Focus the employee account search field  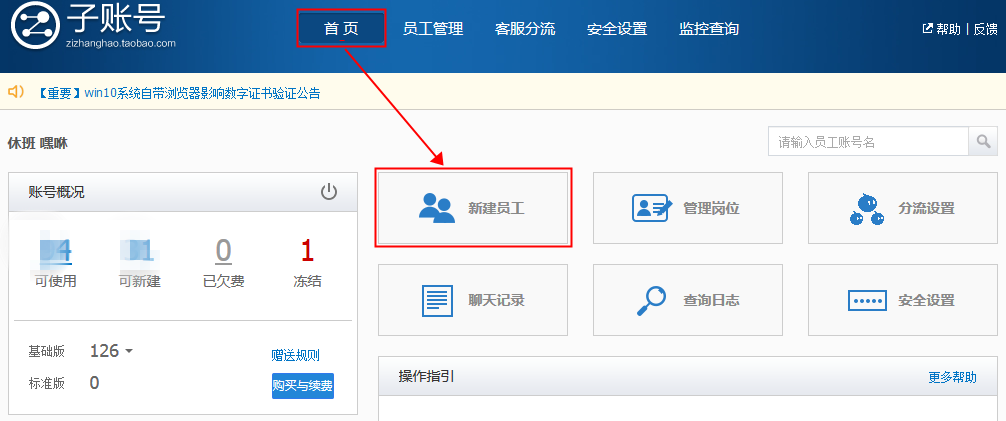868,142
